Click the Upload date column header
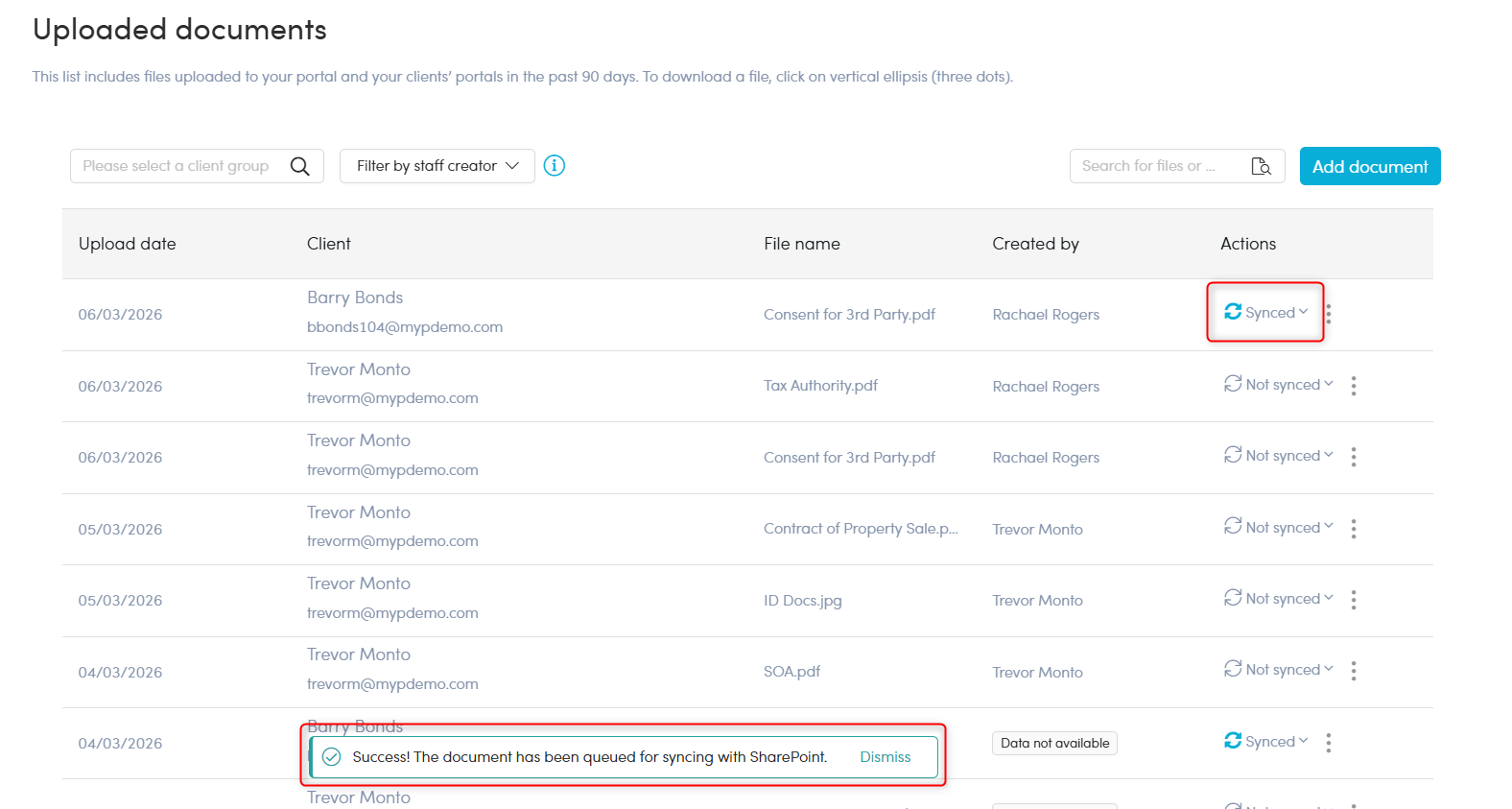The width and height of the screenshot is (1512, 809). 128,244
